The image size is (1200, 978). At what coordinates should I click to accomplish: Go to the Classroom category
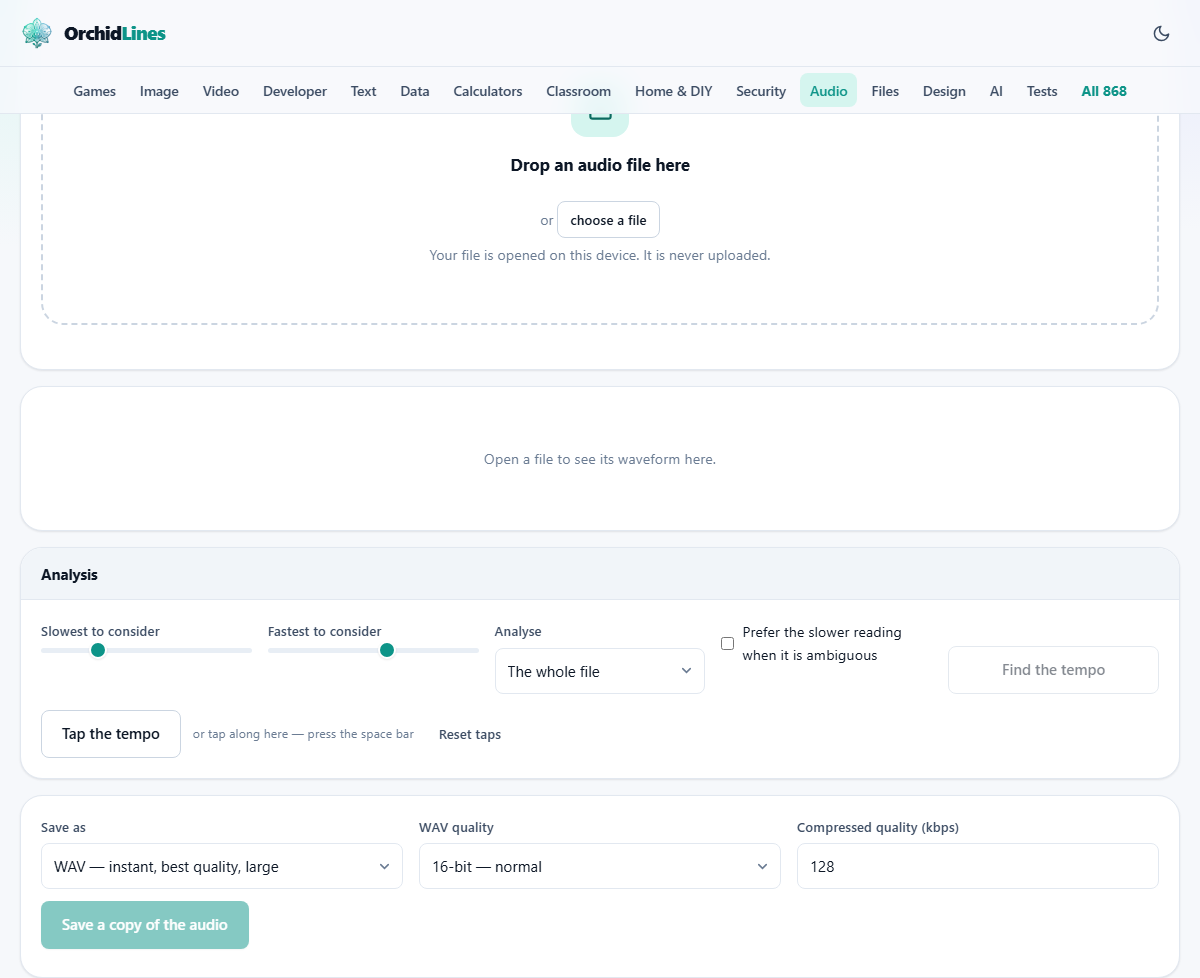point(579,91)
